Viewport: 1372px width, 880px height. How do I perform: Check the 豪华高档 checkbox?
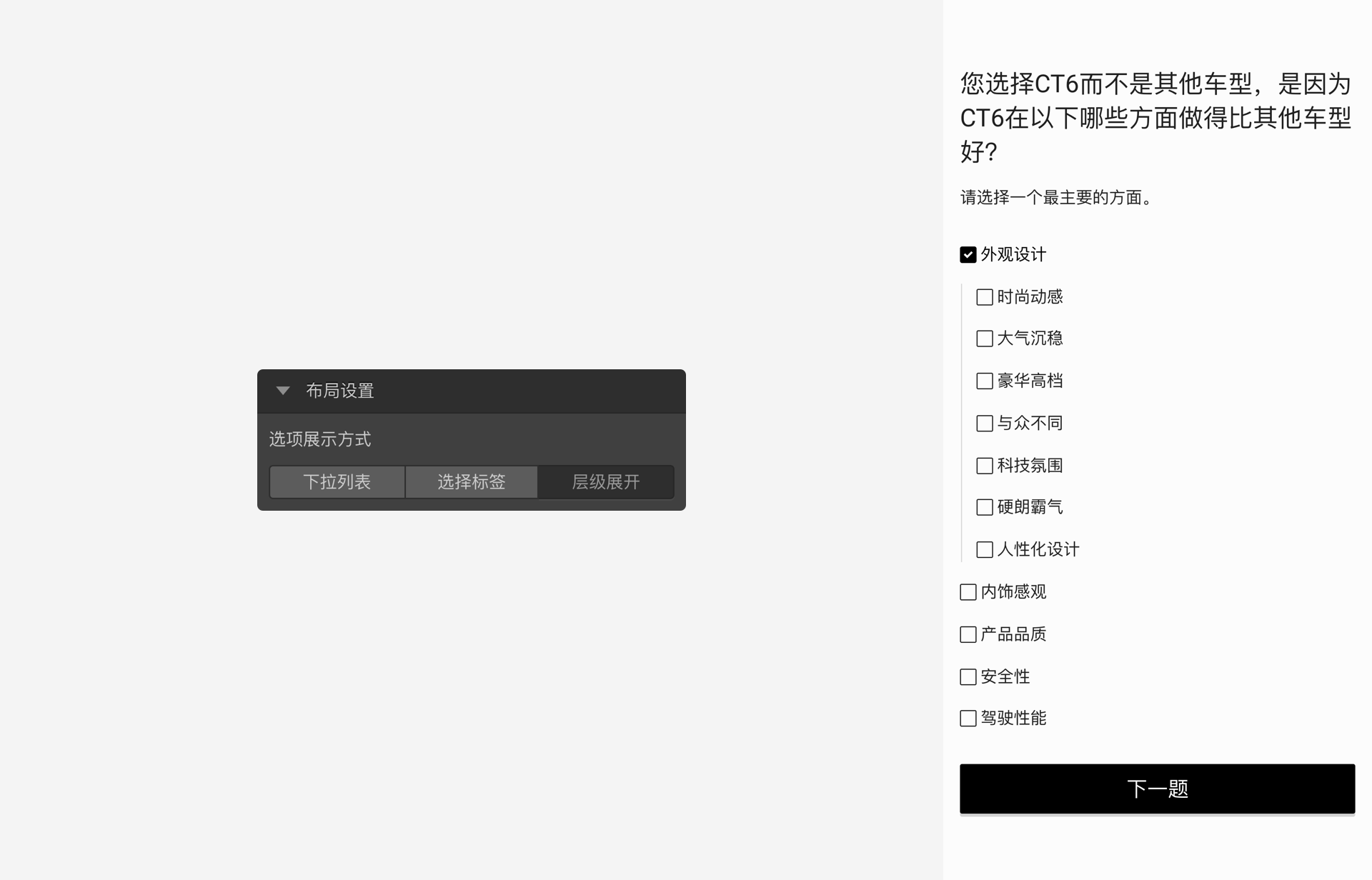tap(985, 381)
